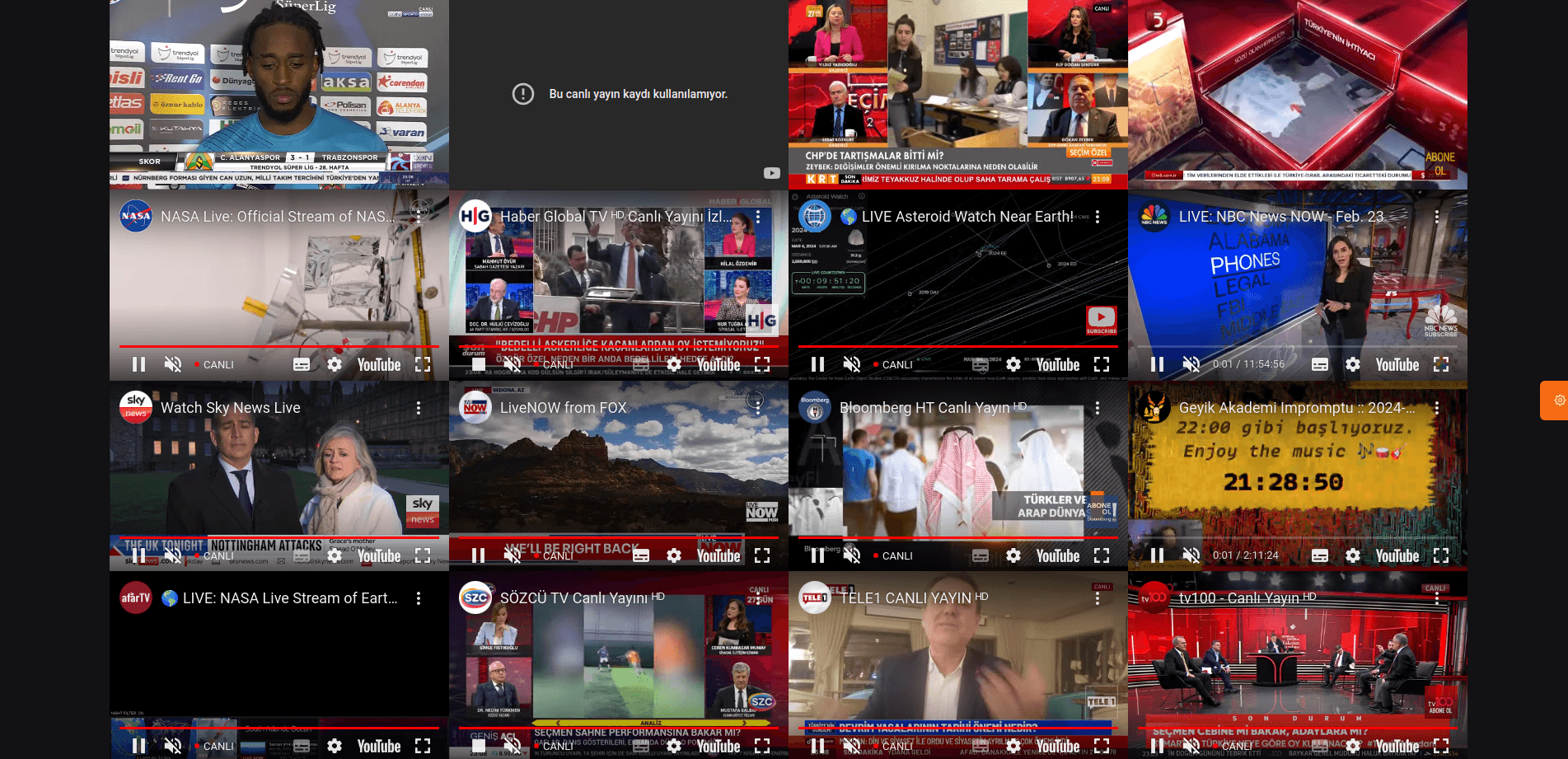1568x759 pixels.
Task: Toggle captions on NASA Live Official Stream player
Action: 302,364
